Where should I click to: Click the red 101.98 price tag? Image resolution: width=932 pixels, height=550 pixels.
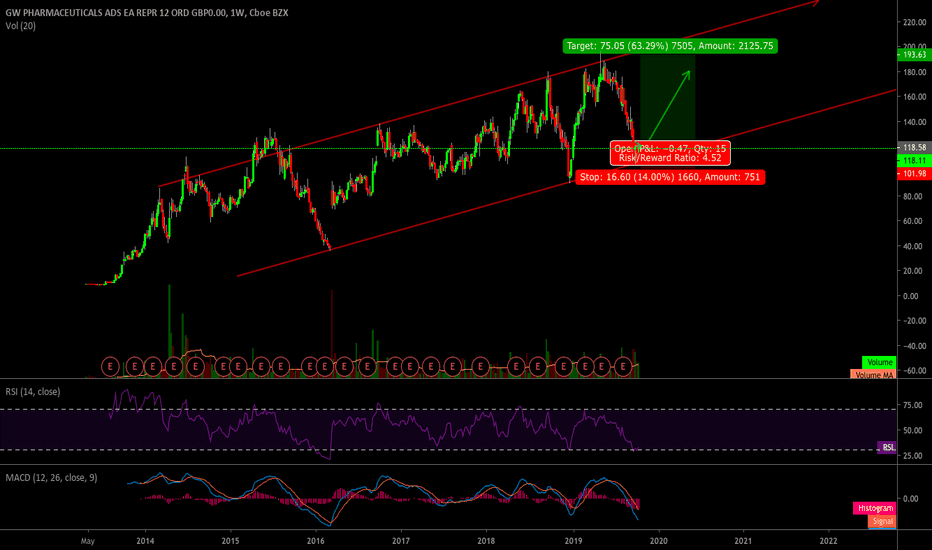[914, 174]
